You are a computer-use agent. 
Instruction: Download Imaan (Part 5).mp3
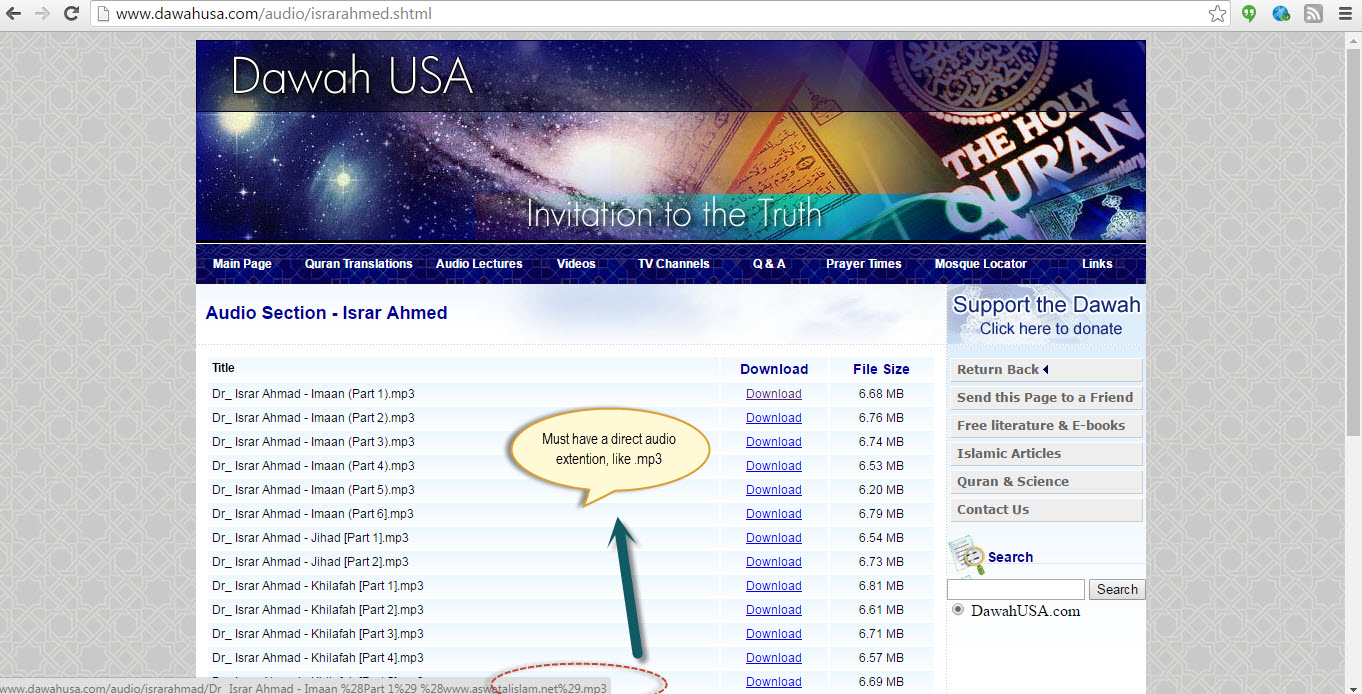pos(774,490)
